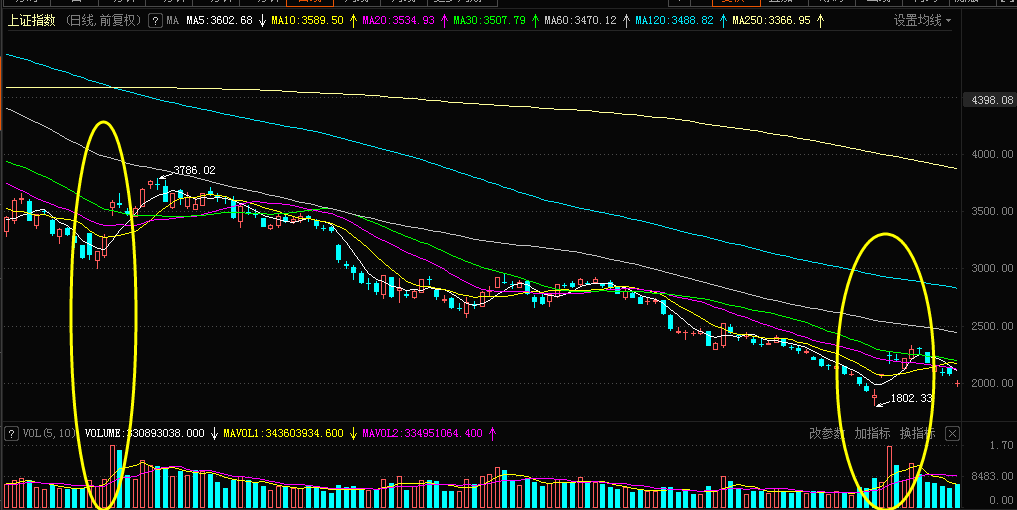1017x510 pixels.
Task: Select the 上证指数 chart title
Action: tap(32, 21)
